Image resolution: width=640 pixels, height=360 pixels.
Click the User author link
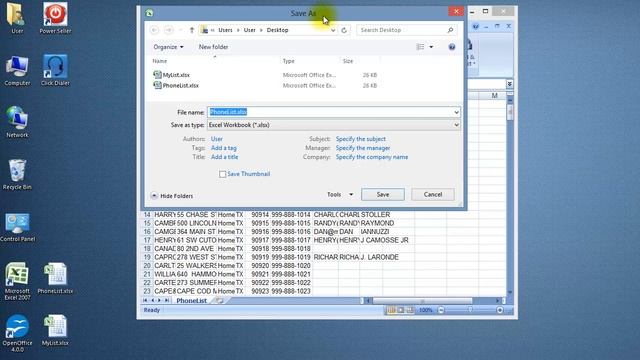[217, 139]
